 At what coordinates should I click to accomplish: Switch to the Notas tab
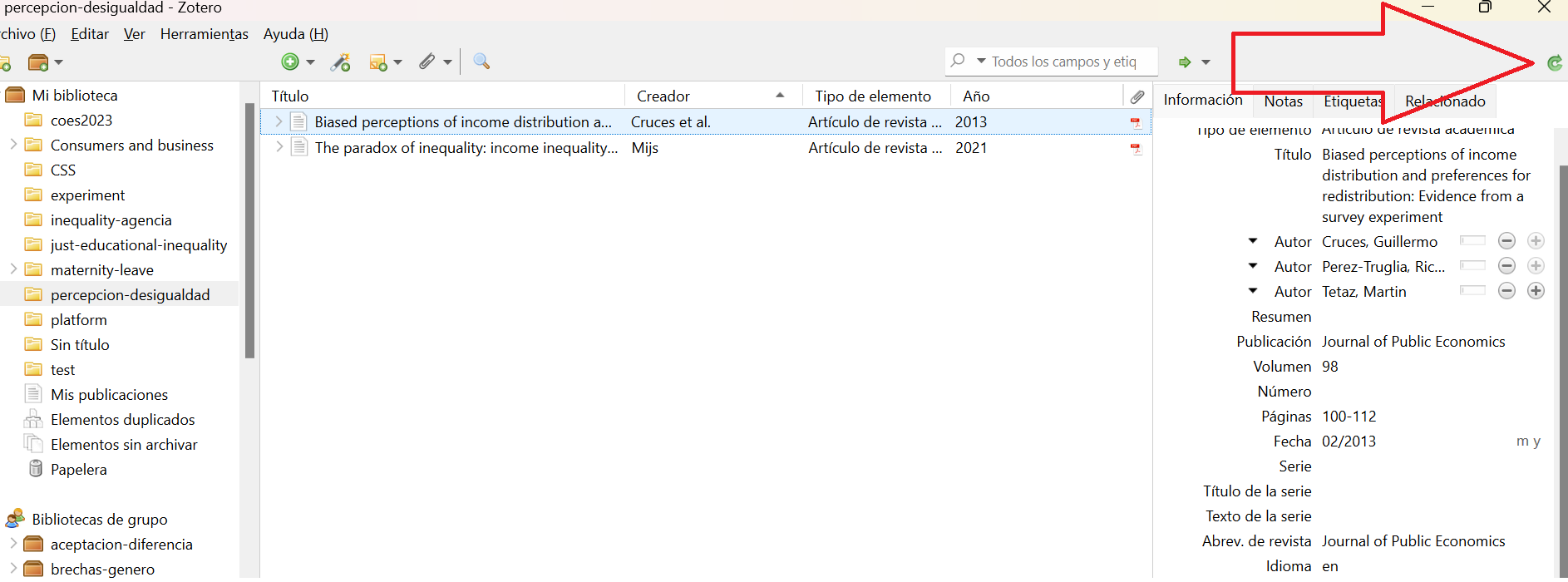point(1283,101)
